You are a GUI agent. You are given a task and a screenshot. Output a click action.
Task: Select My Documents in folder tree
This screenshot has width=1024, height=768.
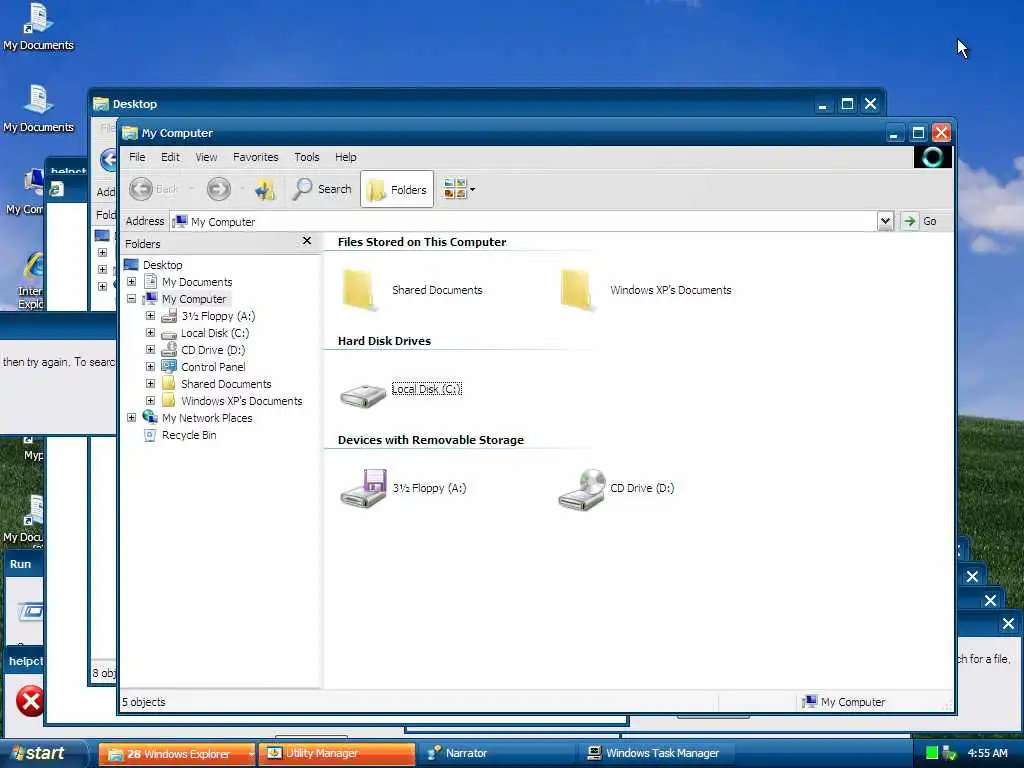[x=197, y=282]
